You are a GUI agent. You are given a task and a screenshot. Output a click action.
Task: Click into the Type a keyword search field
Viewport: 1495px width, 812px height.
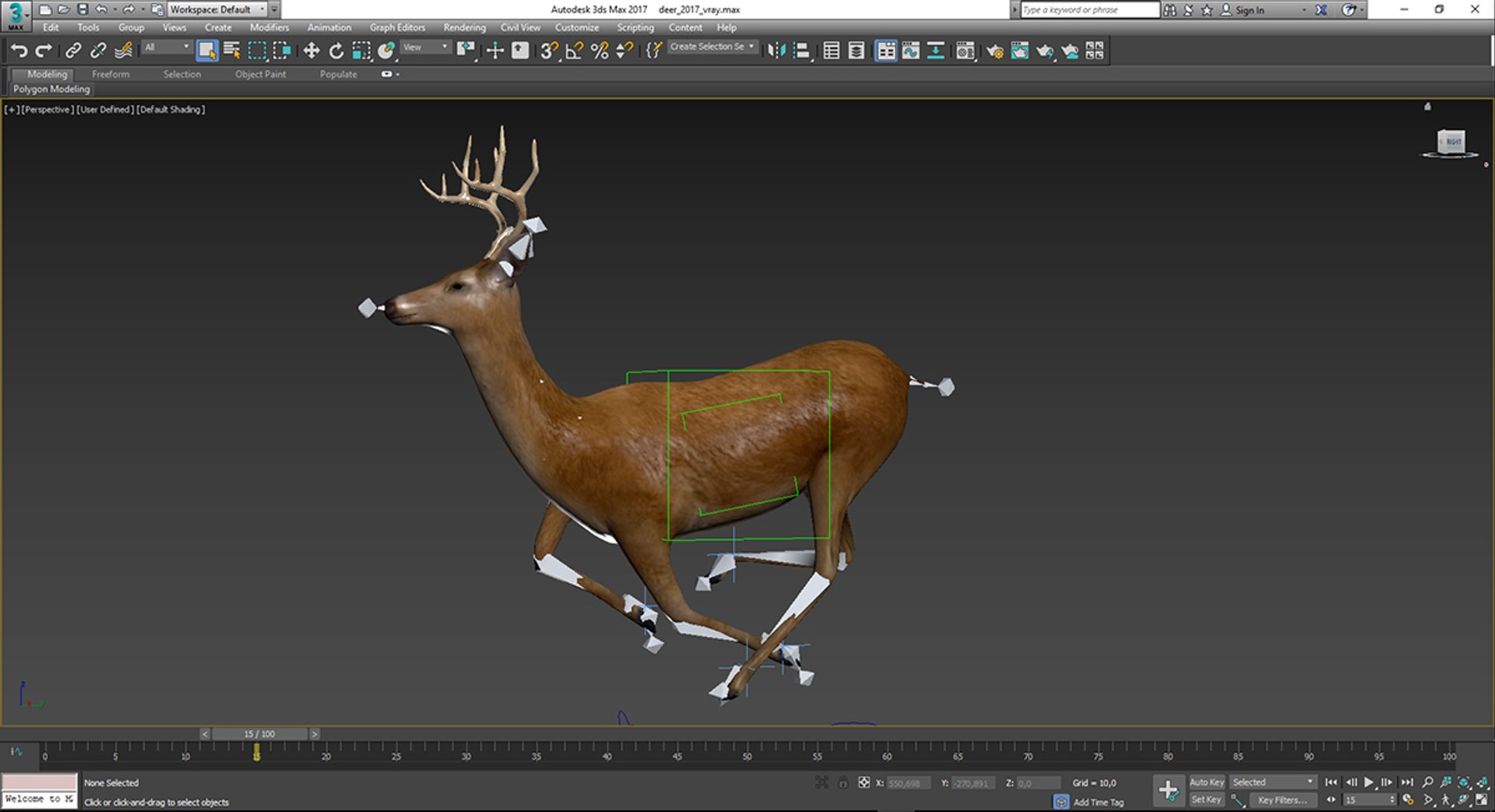1090,10
